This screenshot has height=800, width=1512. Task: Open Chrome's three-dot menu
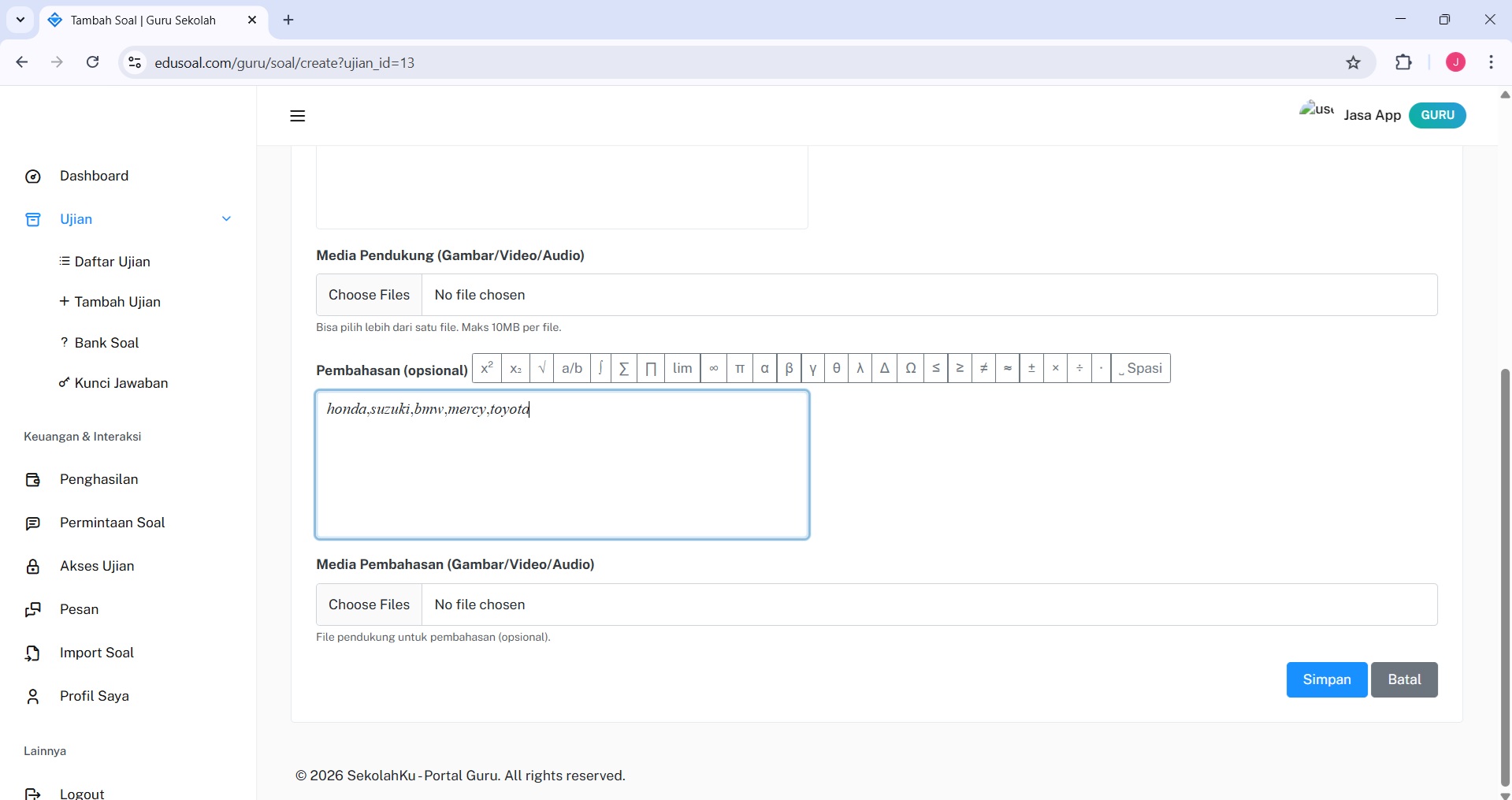tap(1491, 62)
